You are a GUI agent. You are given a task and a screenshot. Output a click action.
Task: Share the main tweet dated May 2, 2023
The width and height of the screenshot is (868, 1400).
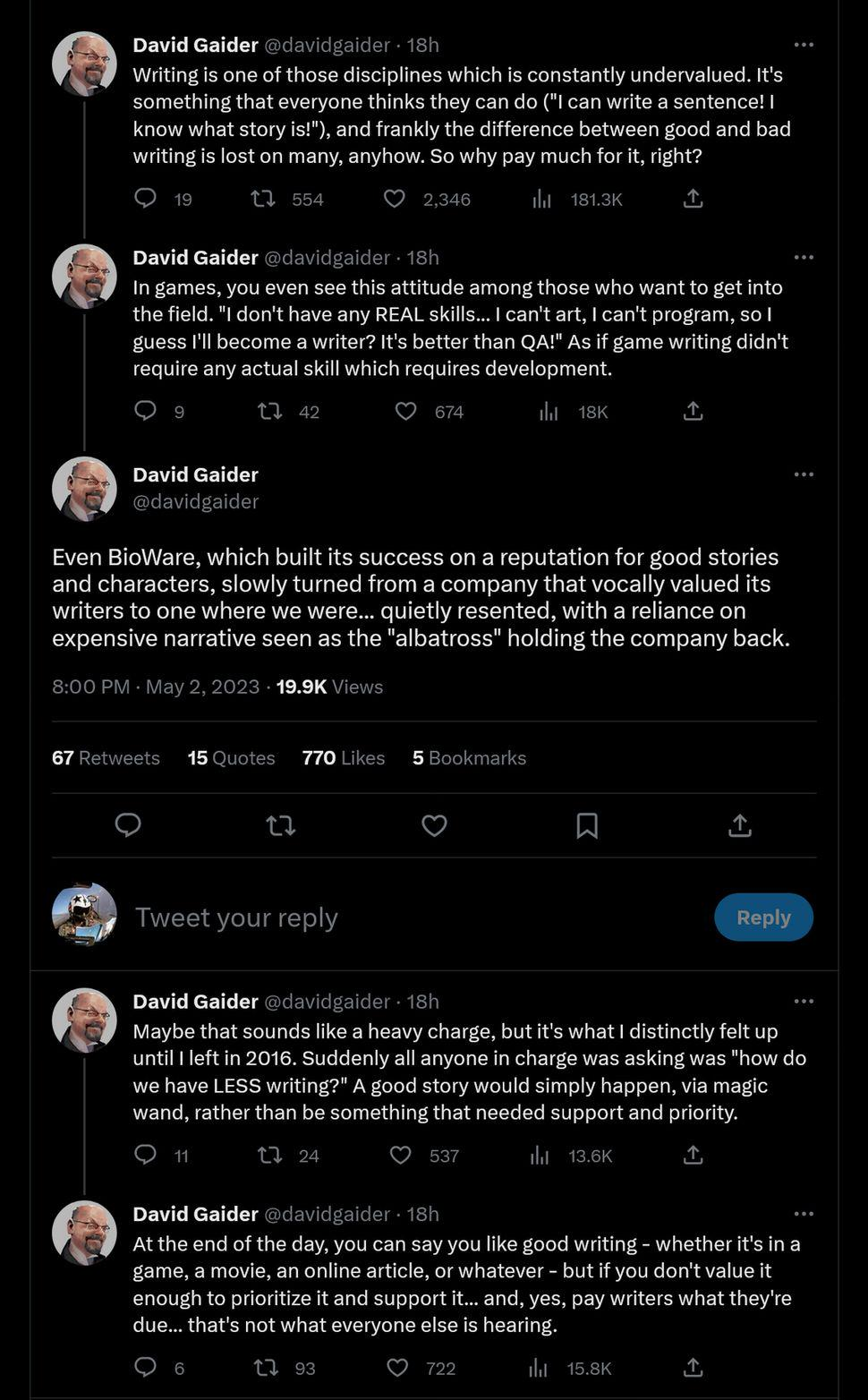click(x=740, y=825)
